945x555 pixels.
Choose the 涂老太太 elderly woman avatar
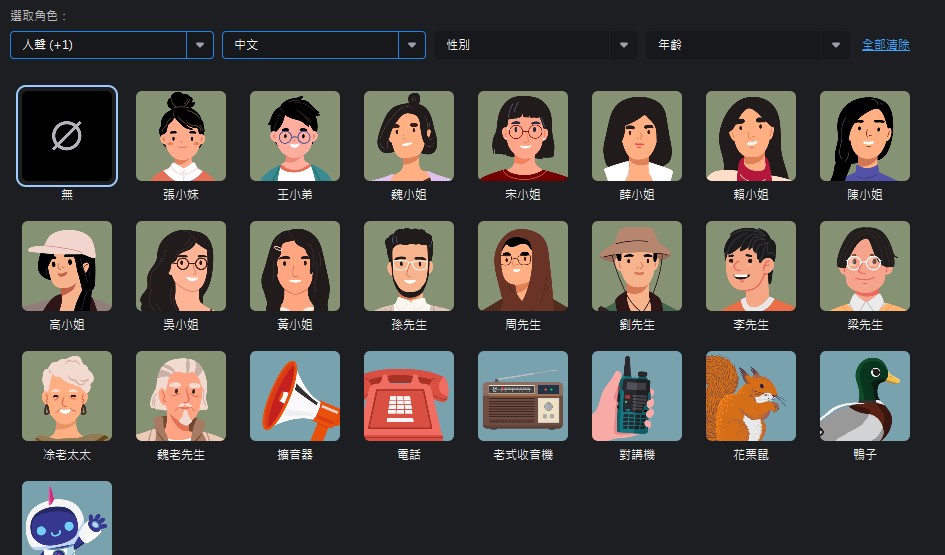[67, 396]
